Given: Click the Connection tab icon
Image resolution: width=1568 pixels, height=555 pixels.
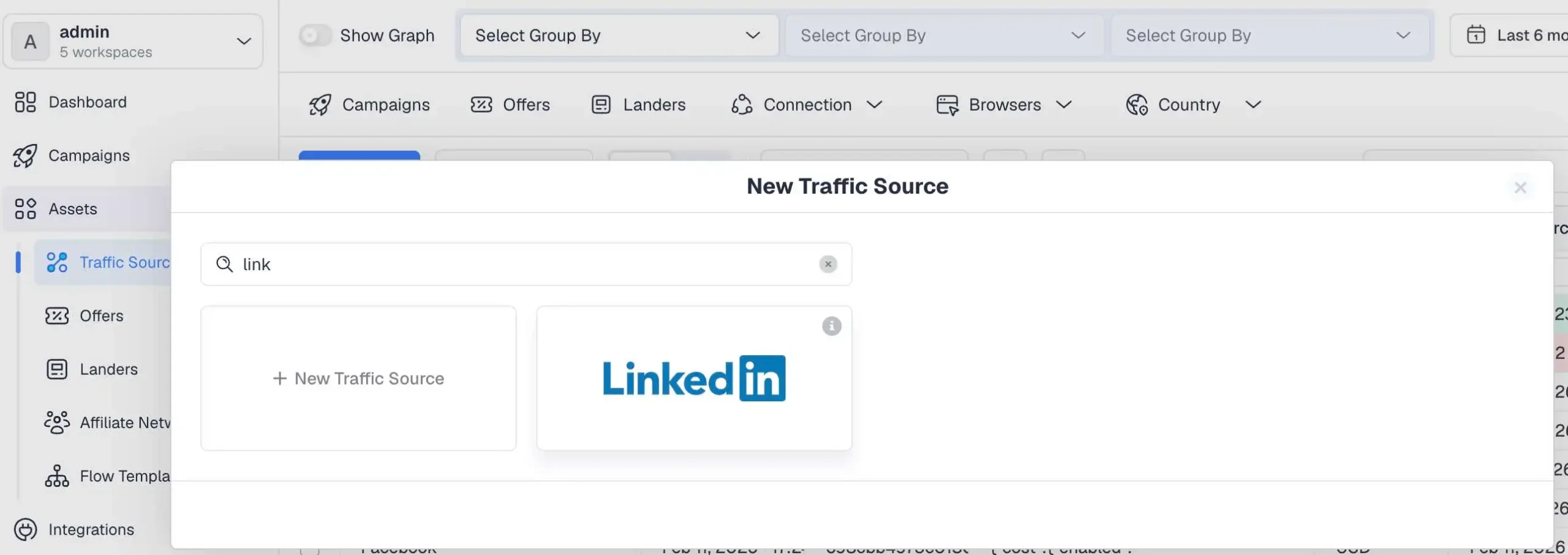Looking at the screenshot, I should point(742,105).
